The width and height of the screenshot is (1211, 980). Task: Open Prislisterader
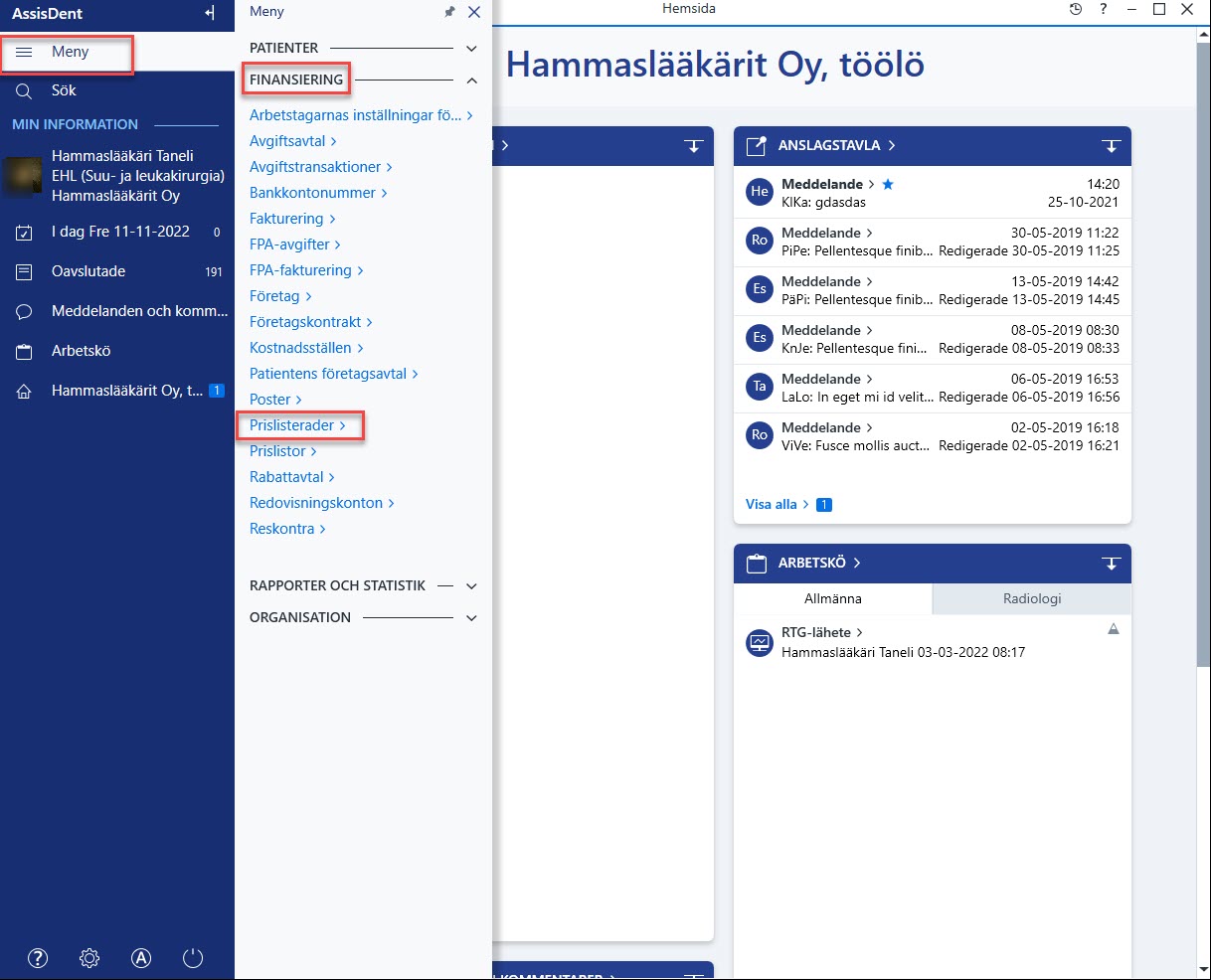point(297,425)
